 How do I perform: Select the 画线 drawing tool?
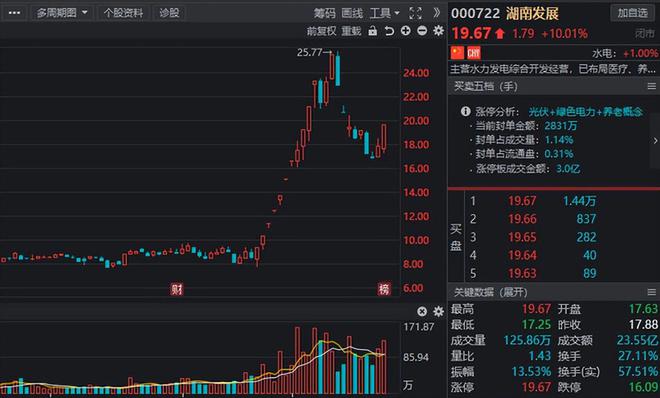[x=352, y=13]
